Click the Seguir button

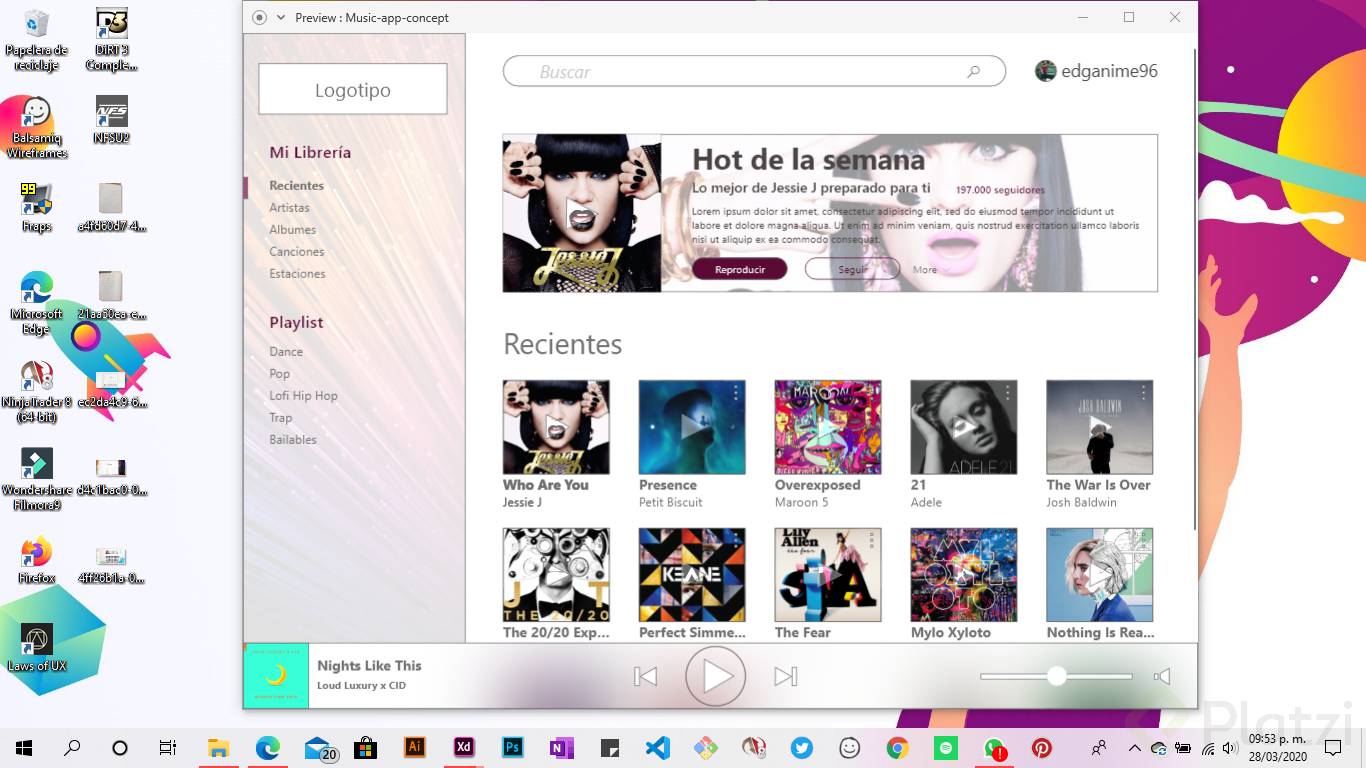pyautogui.click(x=852, y=269)
